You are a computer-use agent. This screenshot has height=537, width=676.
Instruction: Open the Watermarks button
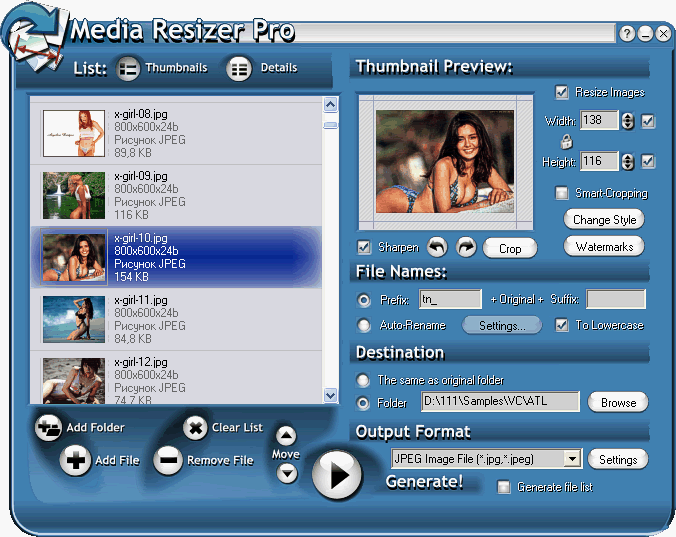click(x=604, y=247)
